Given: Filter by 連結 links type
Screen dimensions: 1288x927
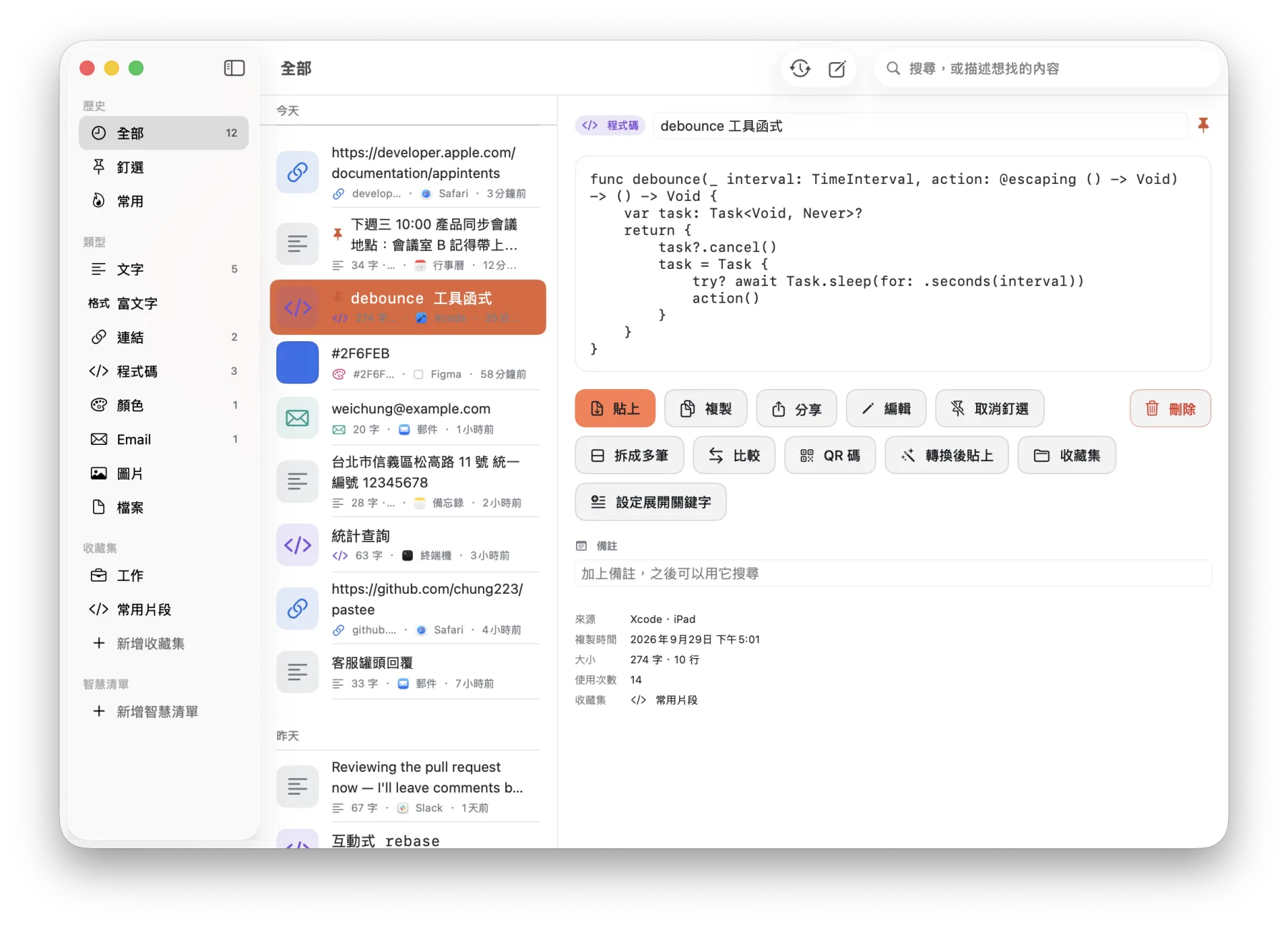Looking at the screenshot, I should pyautogui.click(x=163, y=337).
